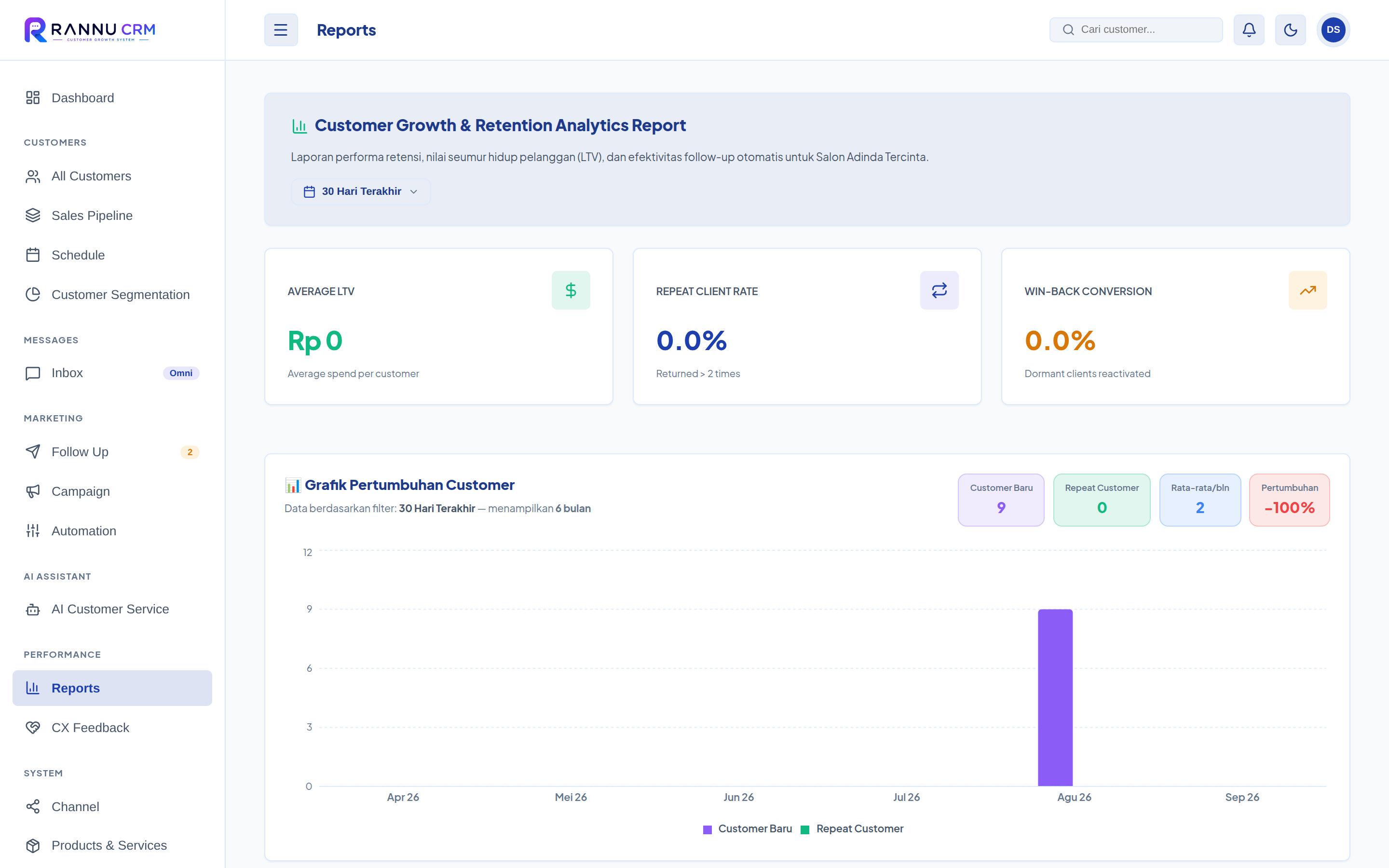Click the Pertumbuhan -100% stat chip
This screenshot has width=1389, height=868.
point(1289,500)
